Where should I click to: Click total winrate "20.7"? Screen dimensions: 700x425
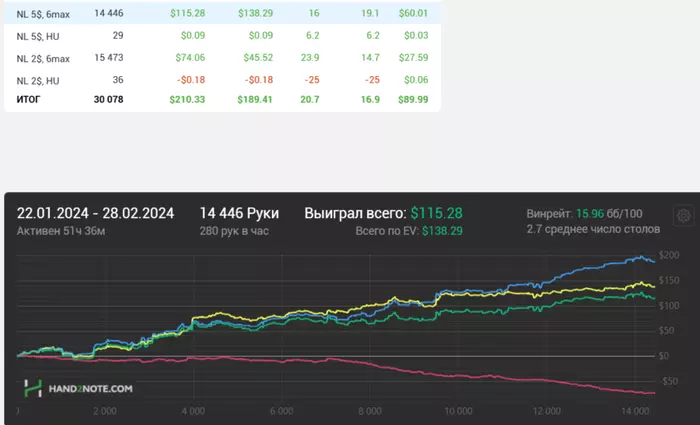coord(310,99)
